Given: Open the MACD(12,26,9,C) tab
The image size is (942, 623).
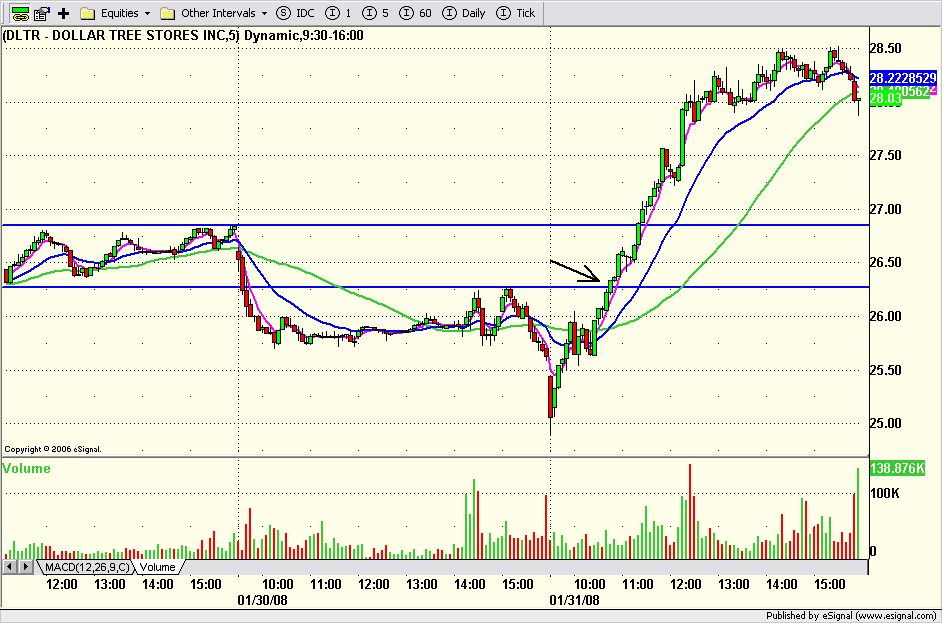Looking at the screenshot, I should pyautogui.click(x=87, y=567).
